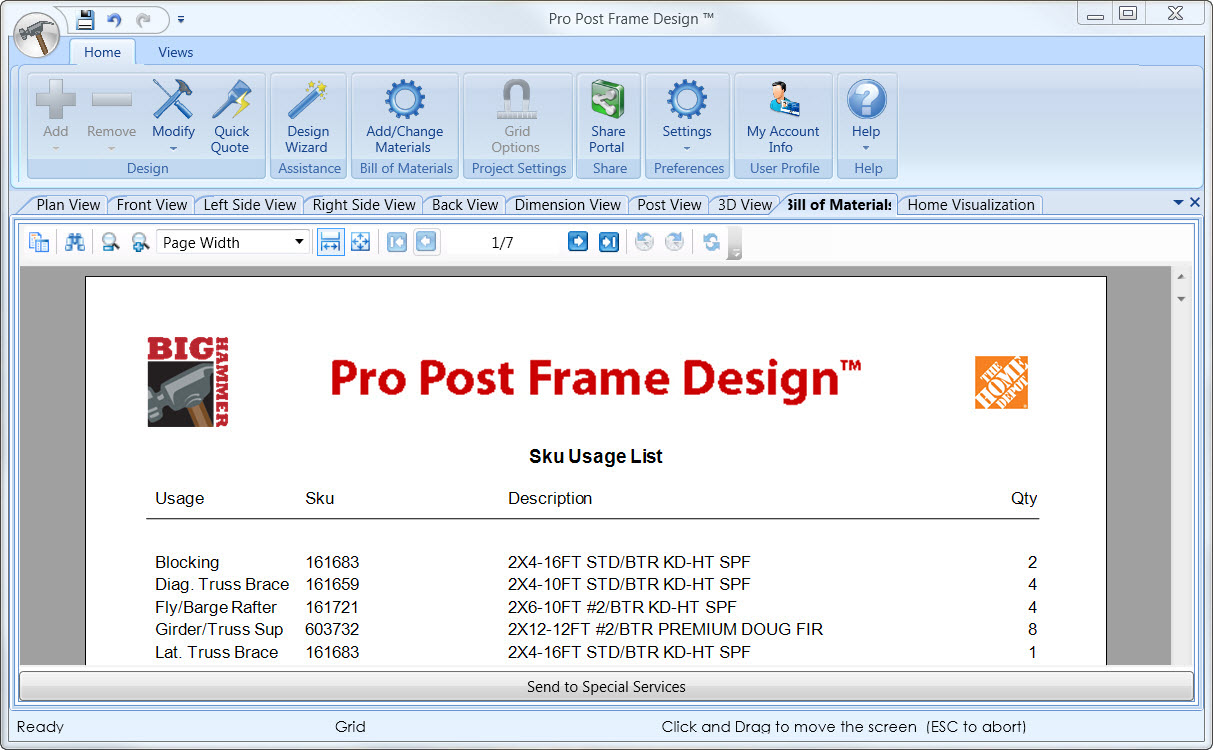Click the report scrollbar up arrow
This screenshot has height=750, width=1213.
pyautogui.click(x=1181, y=277)
